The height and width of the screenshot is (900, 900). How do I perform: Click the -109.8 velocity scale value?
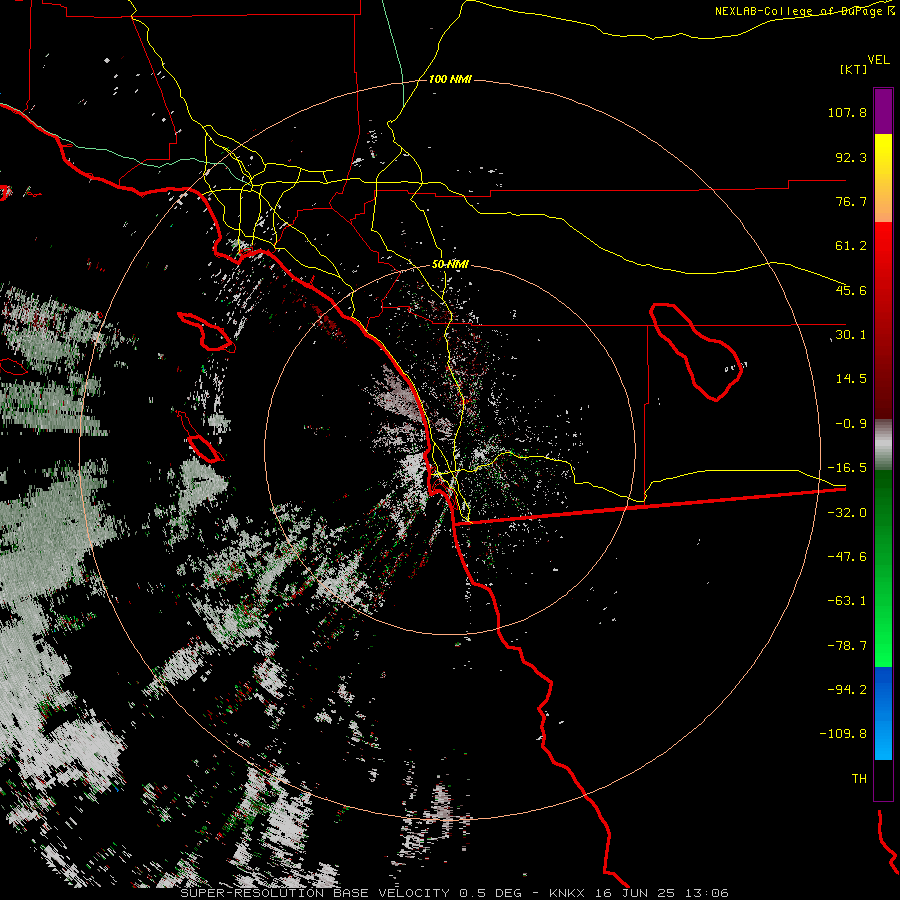[844, 734]
